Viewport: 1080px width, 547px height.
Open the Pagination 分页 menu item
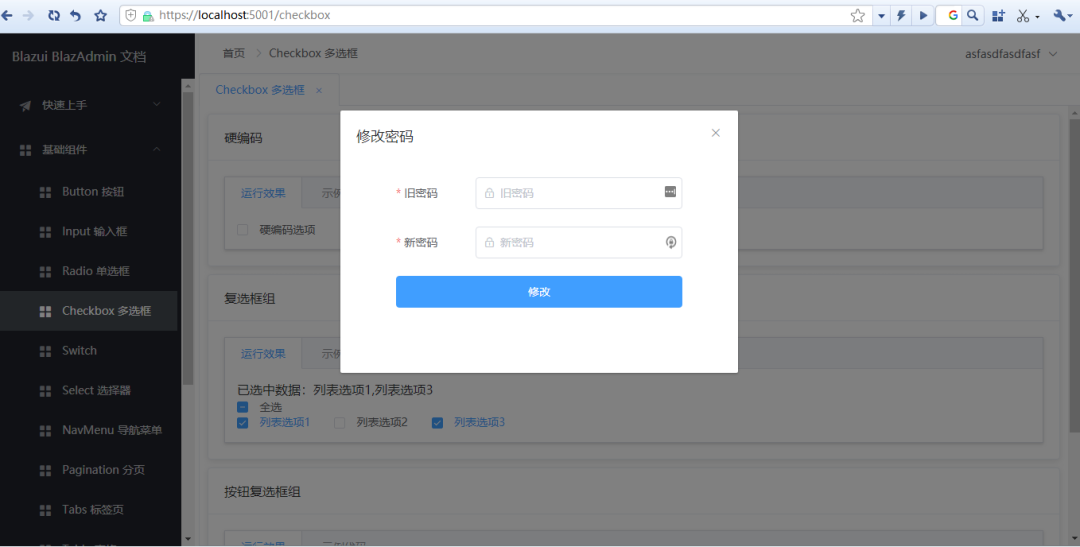tap(88, 470)
